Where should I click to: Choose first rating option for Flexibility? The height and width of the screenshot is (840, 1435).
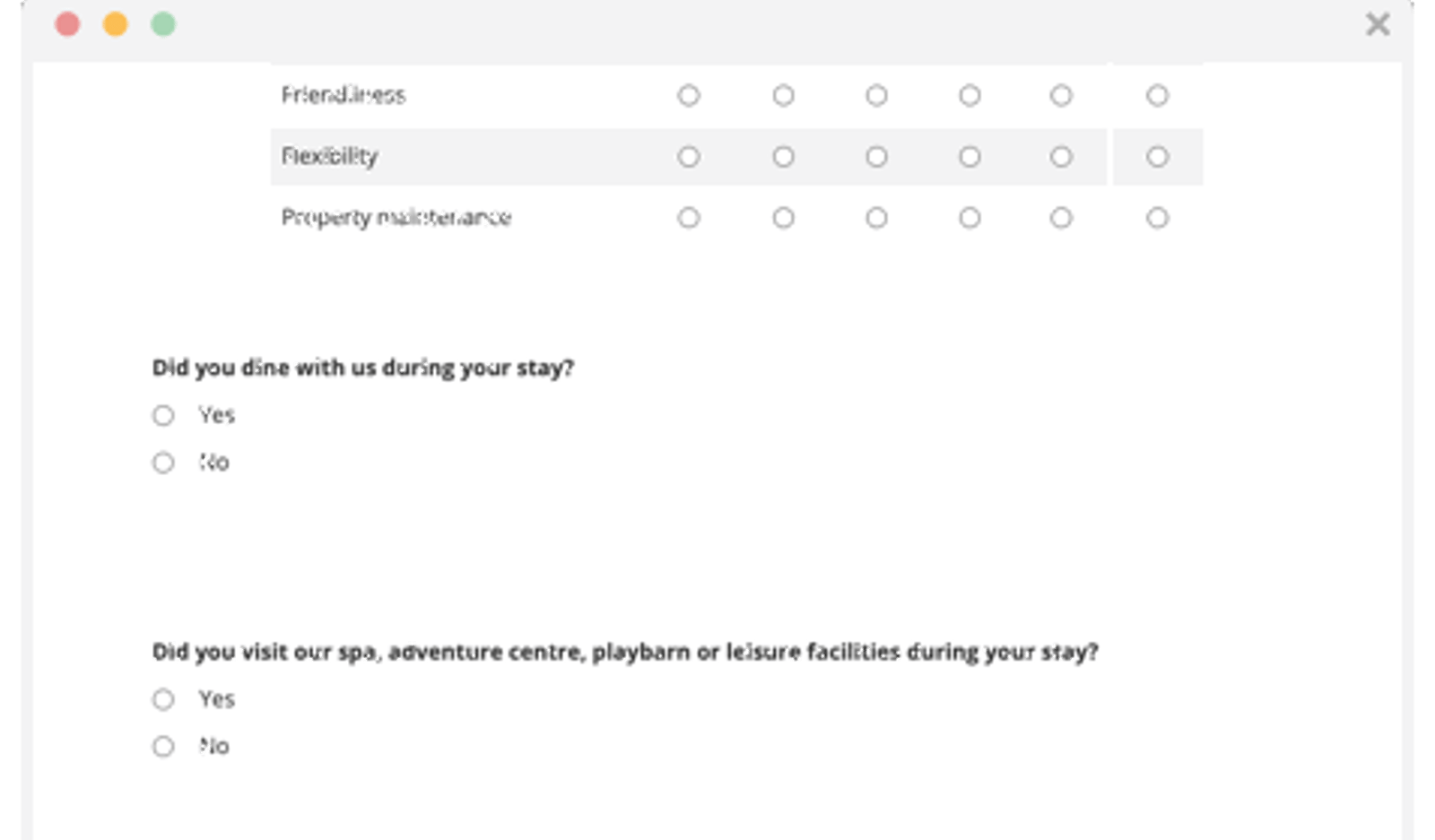pyautogui.click(x=689, y=157)
